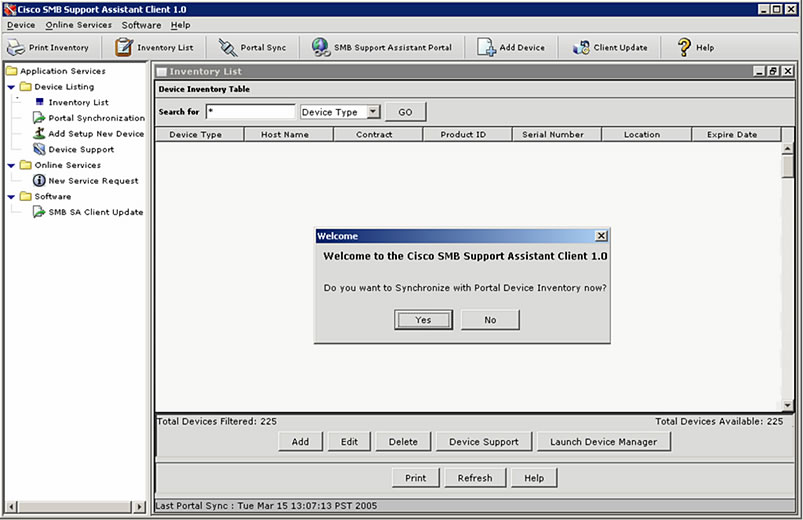This screenshot has width=803, height=520.
Task: Click the Delete button
Action: pos(403,442)
